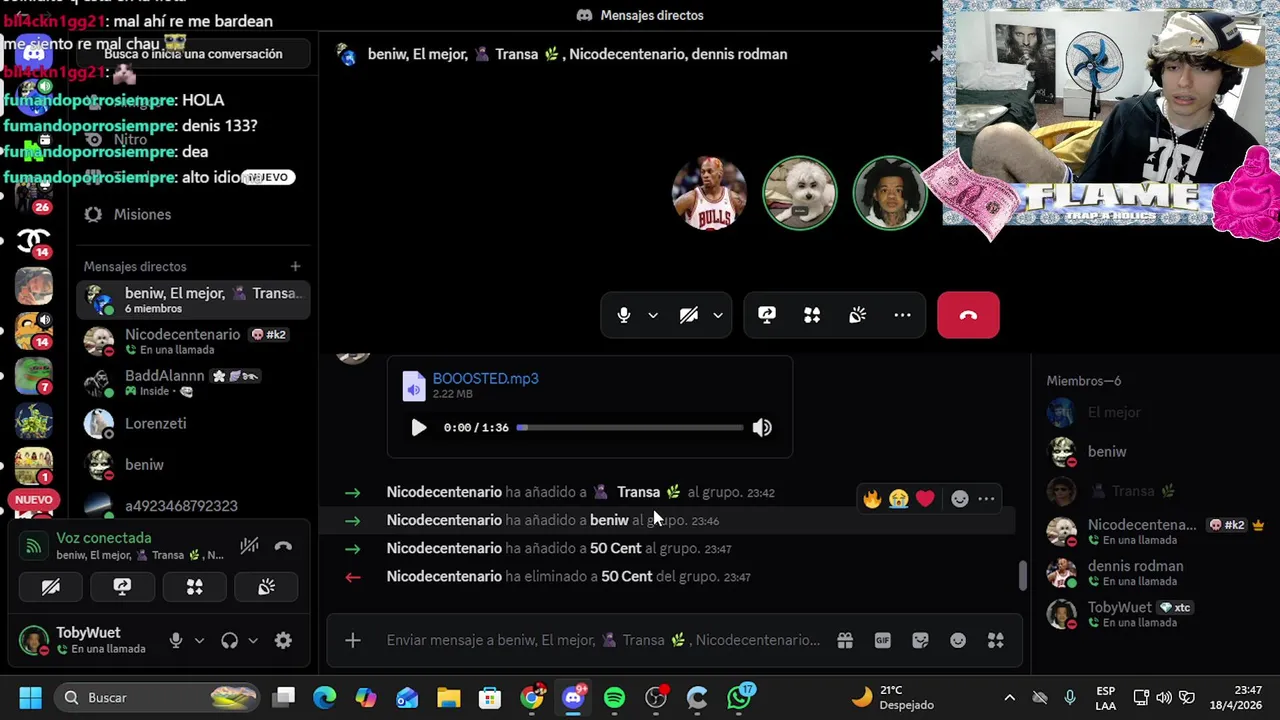Select beniw in members list
Screen dimensions: 1280x720
(x=1153, y=451)
